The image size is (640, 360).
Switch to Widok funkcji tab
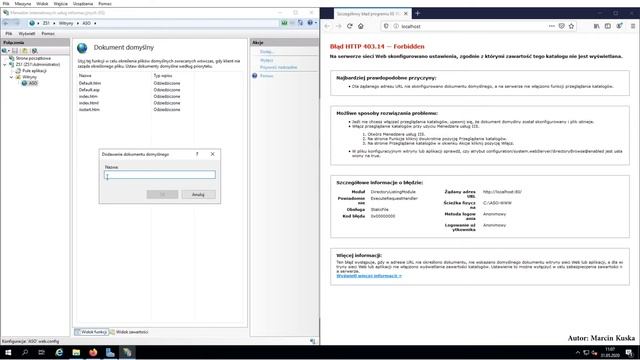(x=91, y=332)
